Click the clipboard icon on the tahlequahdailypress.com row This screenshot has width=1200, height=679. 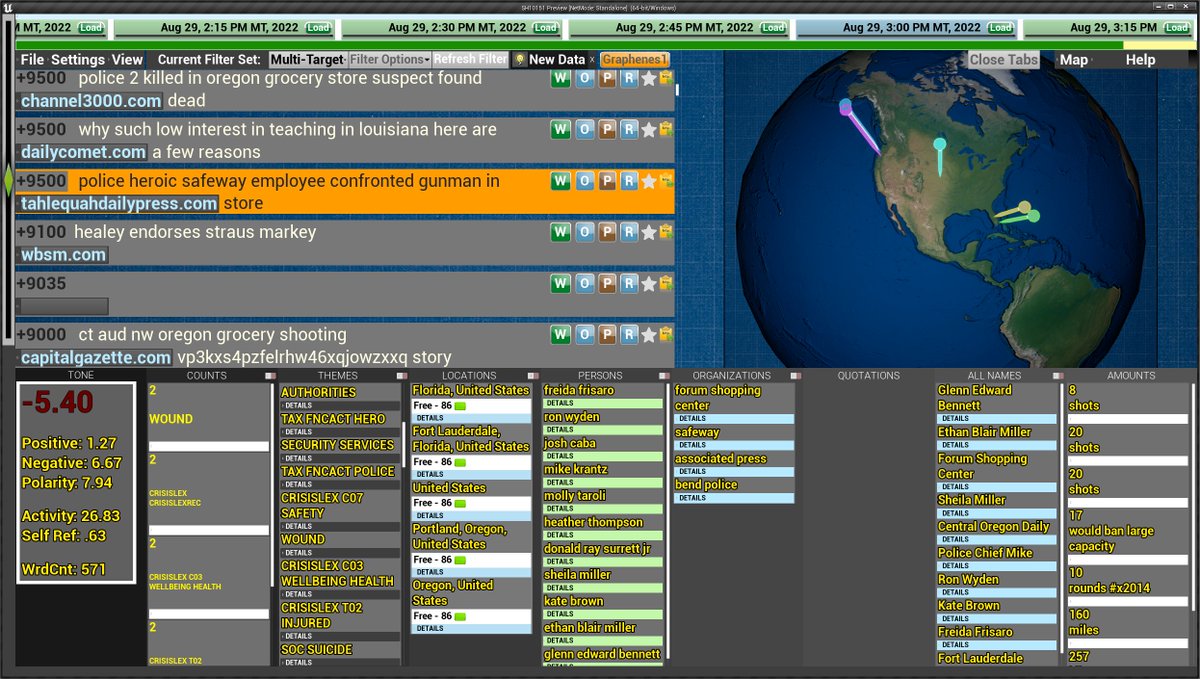pos(665,181)
